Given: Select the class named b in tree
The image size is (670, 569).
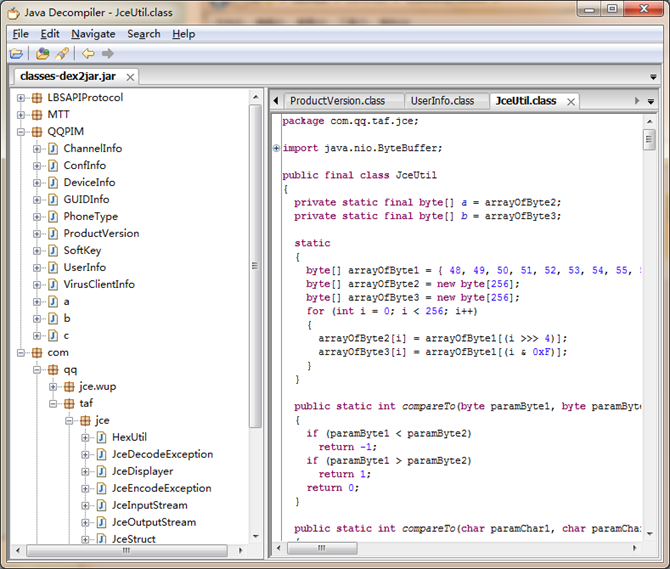Looking at the screenshot, I should [x=67, y=319].
